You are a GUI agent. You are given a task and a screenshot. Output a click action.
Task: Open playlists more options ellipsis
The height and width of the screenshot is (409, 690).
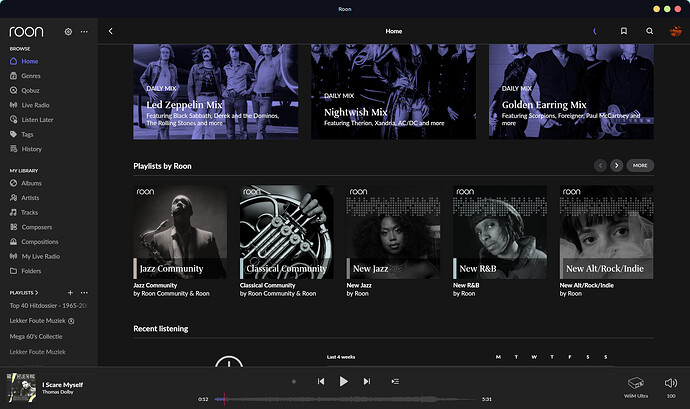tap(84, 292)
